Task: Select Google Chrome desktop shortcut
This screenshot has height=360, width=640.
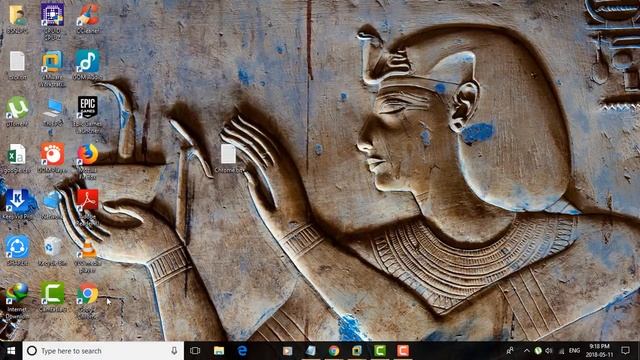Action: 87,301
